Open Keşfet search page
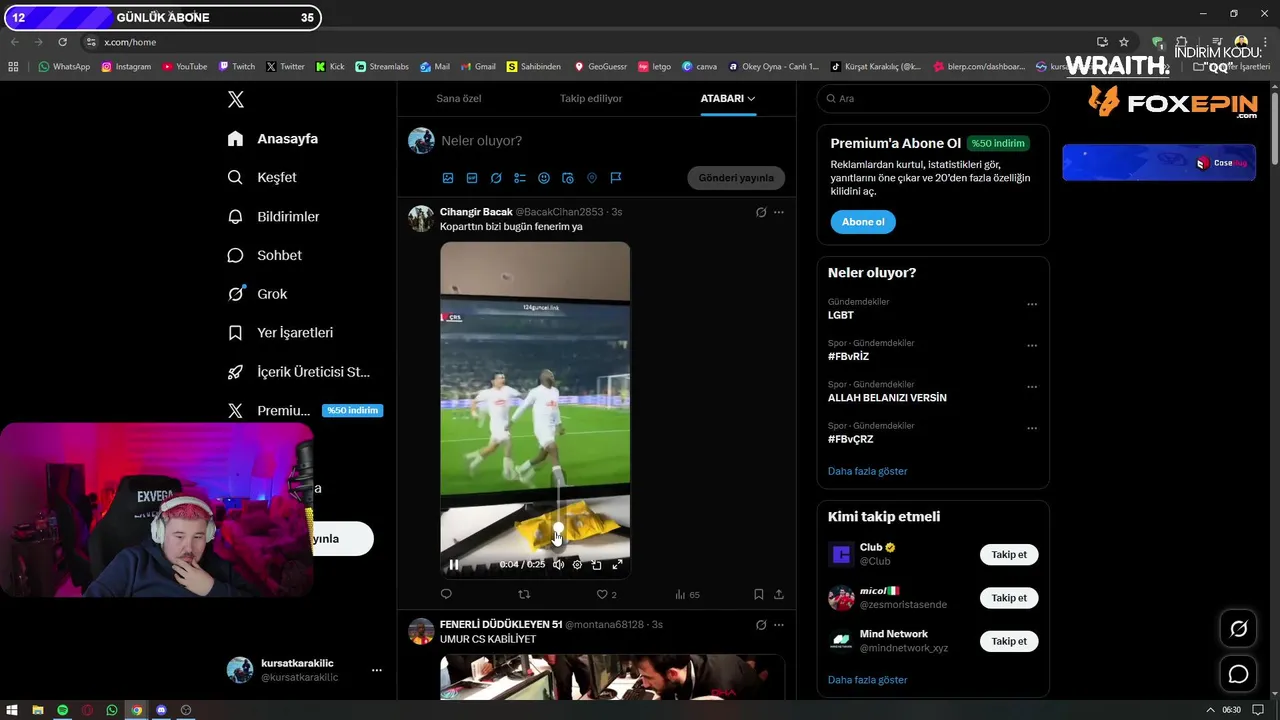The image size is (1280, 720). click(262, 177)
